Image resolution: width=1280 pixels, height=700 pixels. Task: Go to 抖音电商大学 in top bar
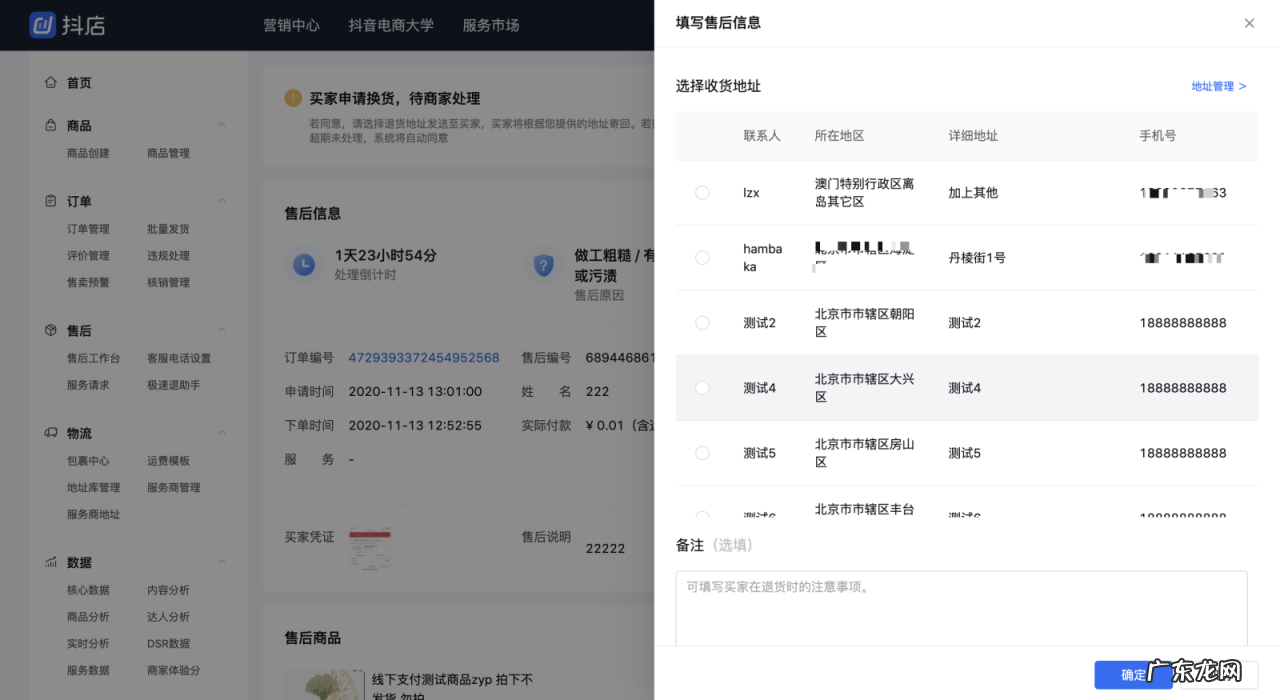point(391,25)
